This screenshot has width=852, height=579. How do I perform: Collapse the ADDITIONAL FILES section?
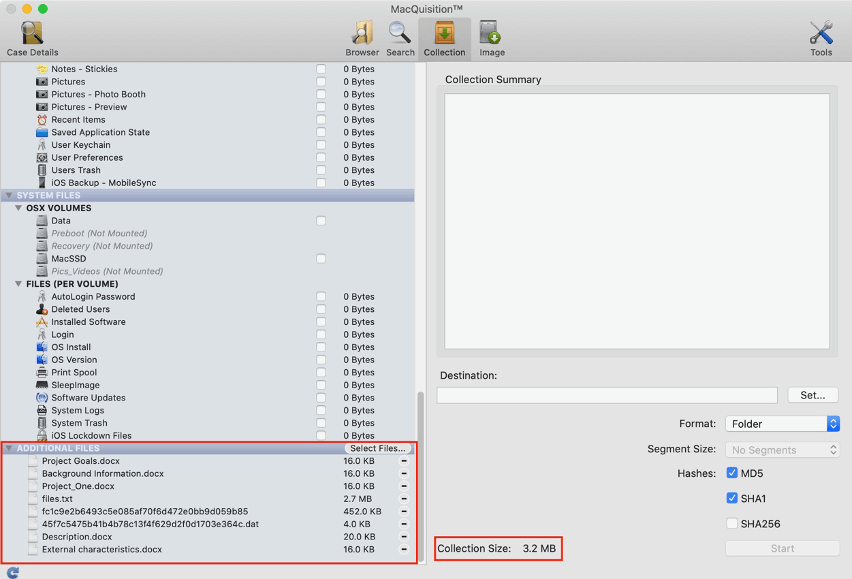pos(9,448)
